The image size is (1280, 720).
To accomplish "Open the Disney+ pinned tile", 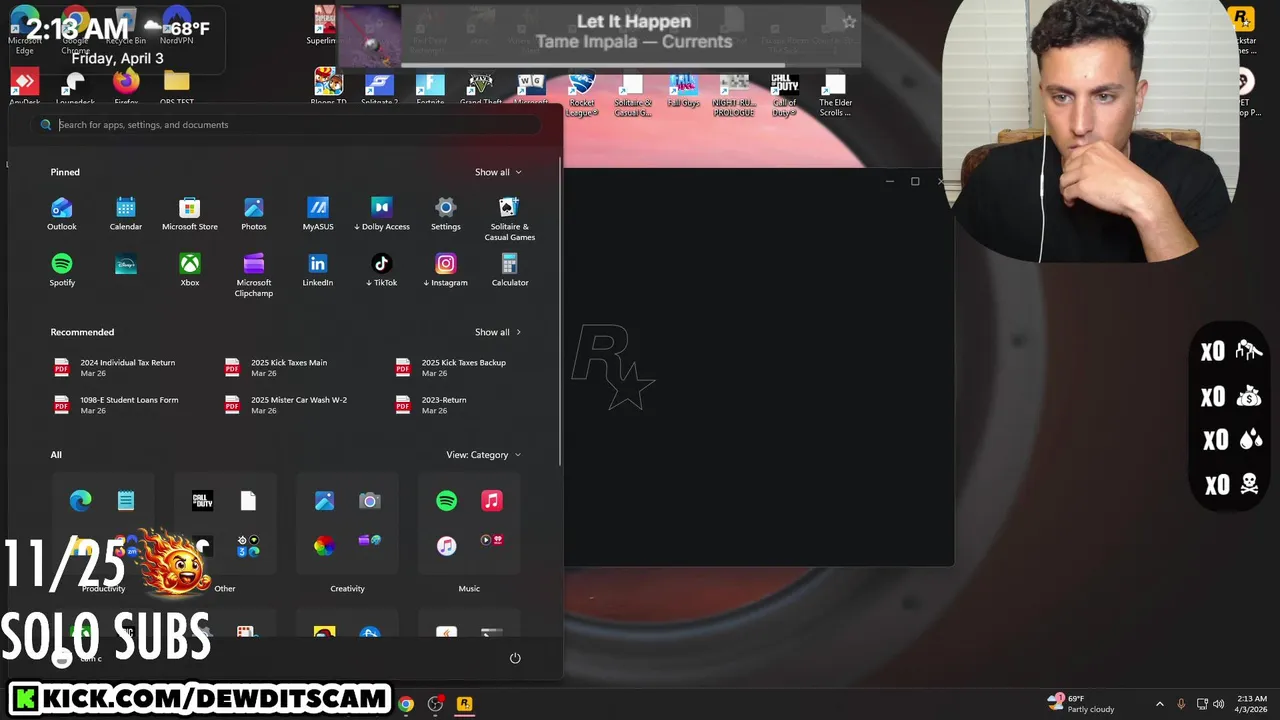I will [125, 266].
